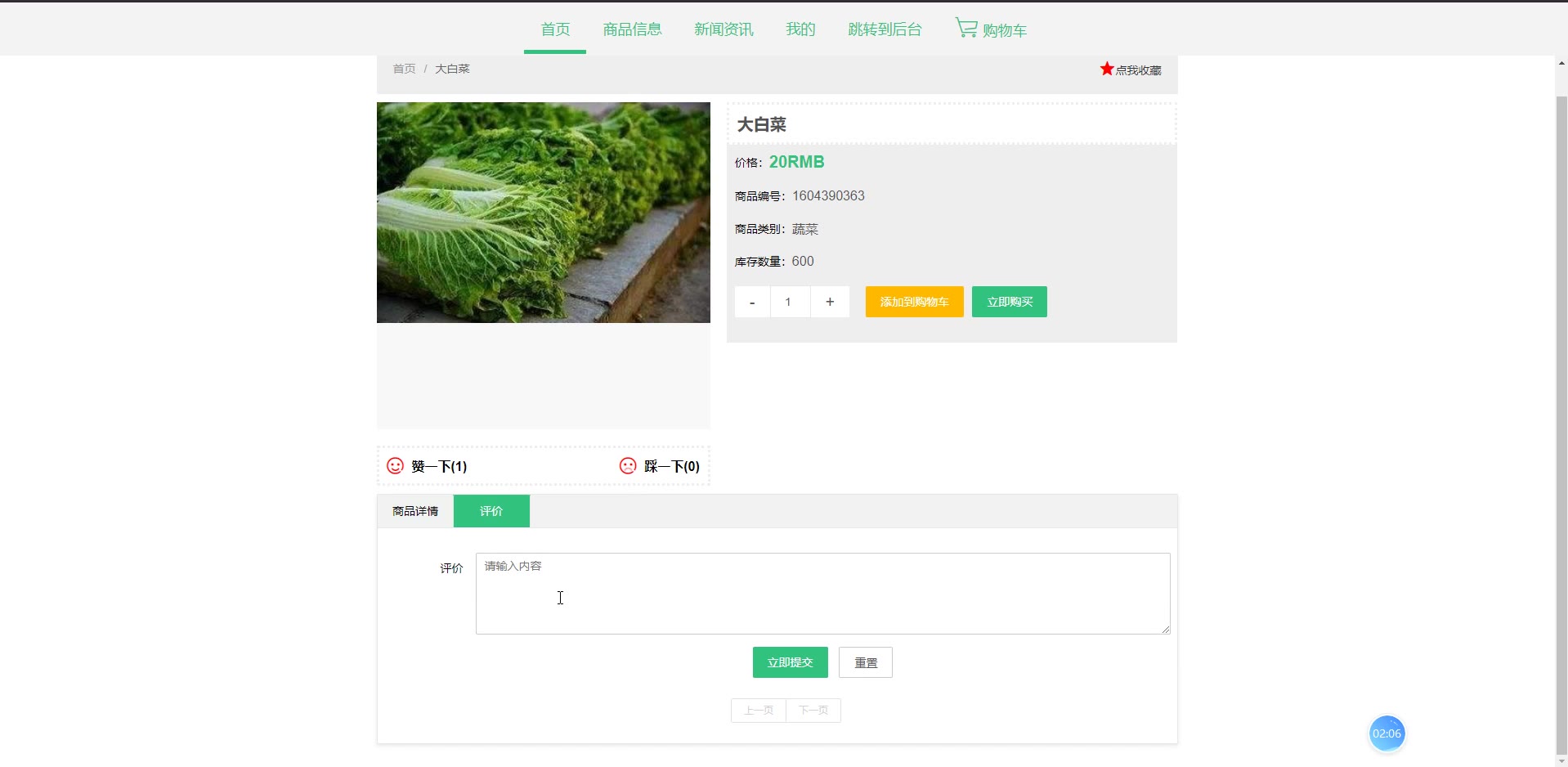Click the 首页 breadcrumb link
This screenshot has height=767, width=1568.
404,69
